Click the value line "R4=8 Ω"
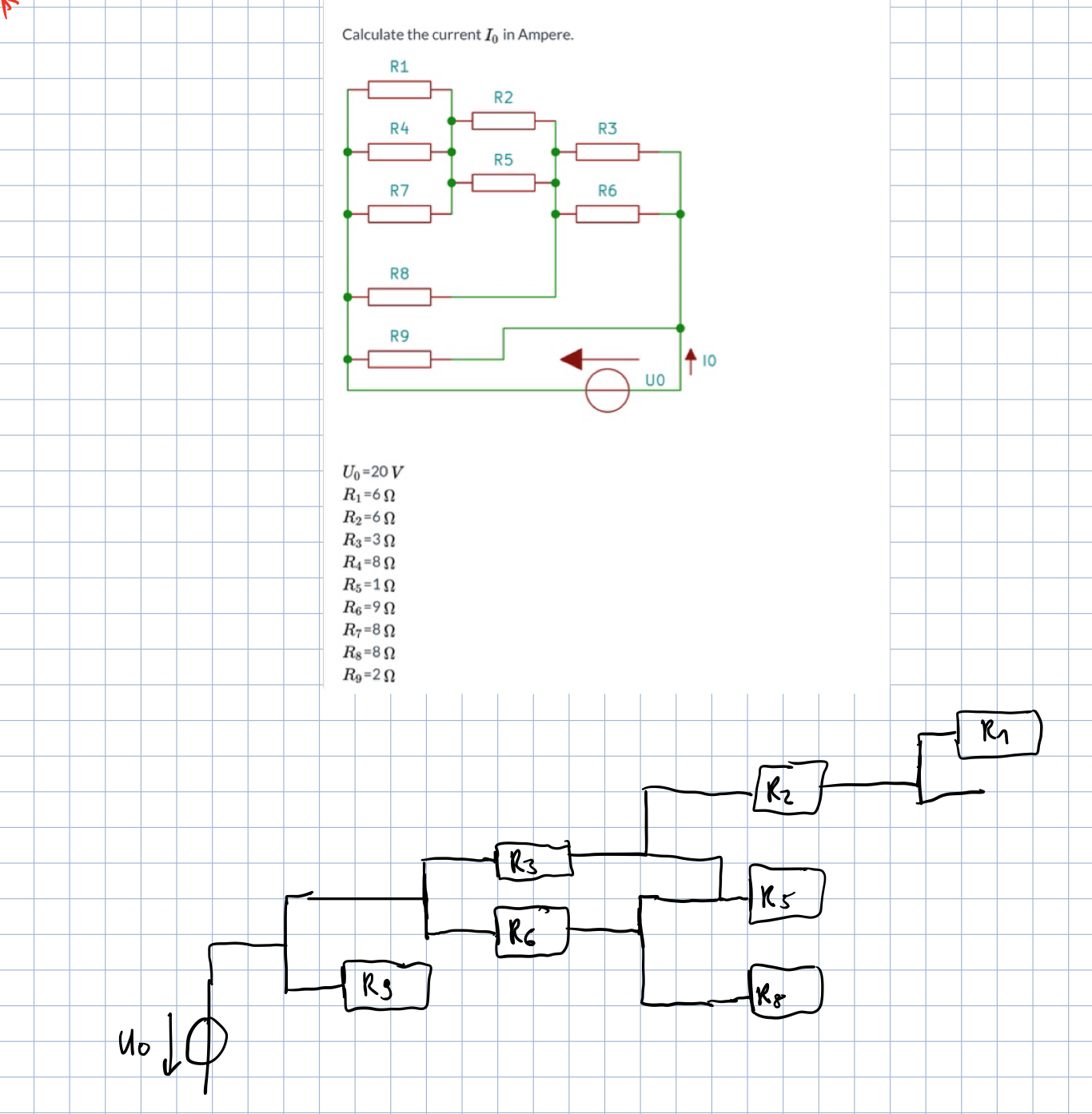The height and width of the screenshot is (1114, 1092). 369,563
